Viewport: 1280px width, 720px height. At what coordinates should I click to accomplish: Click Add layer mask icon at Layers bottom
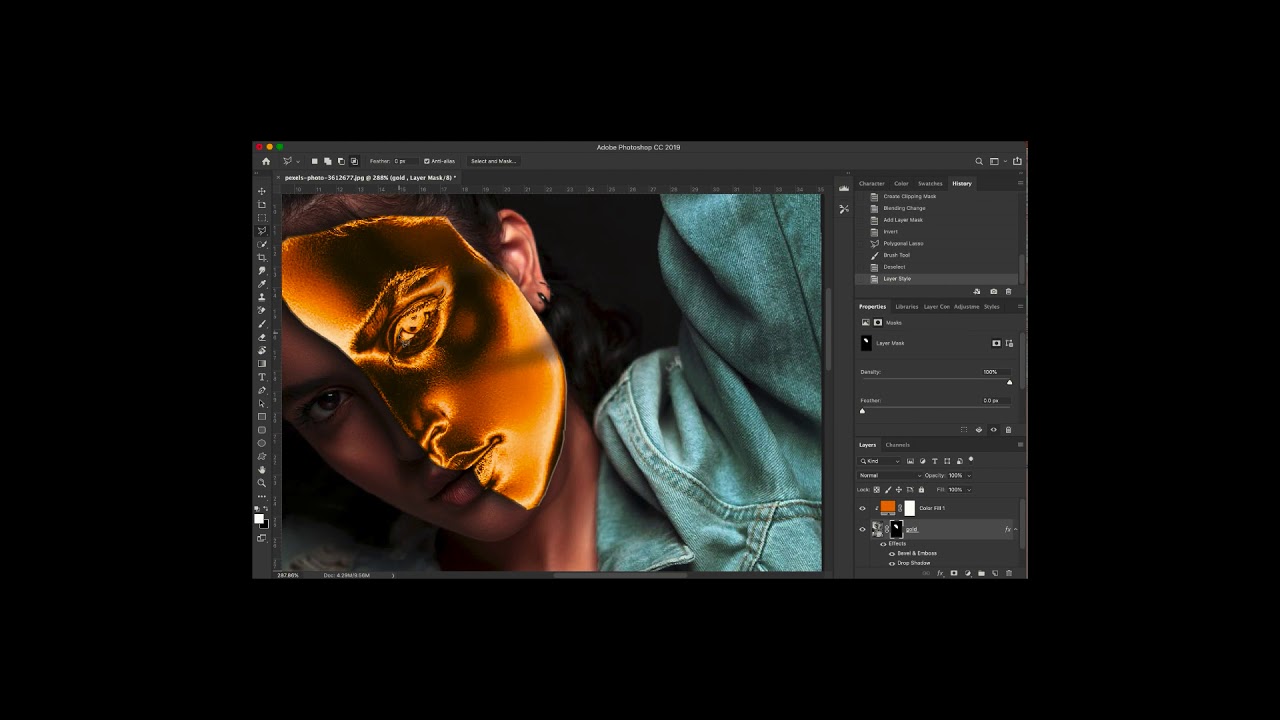tap(954, 573)
